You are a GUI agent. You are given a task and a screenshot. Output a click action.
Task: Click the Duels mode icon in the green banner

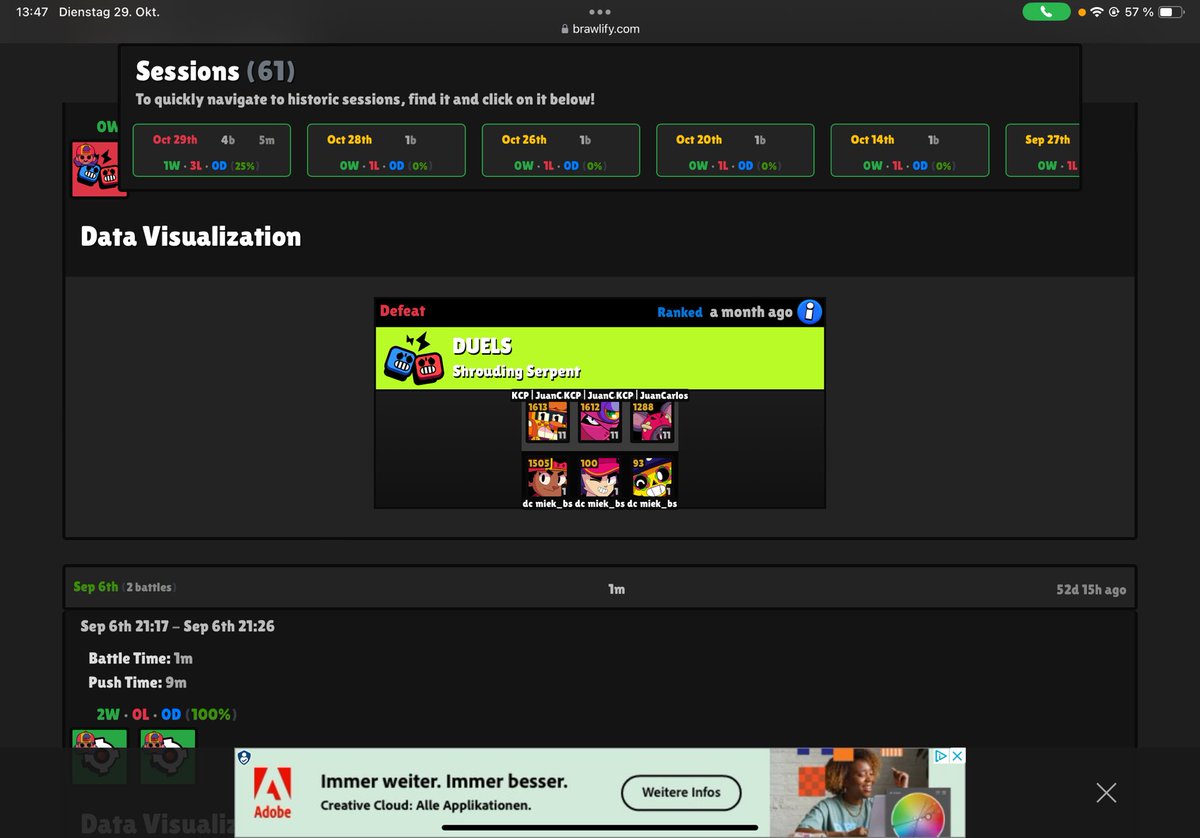click(413, 359)
